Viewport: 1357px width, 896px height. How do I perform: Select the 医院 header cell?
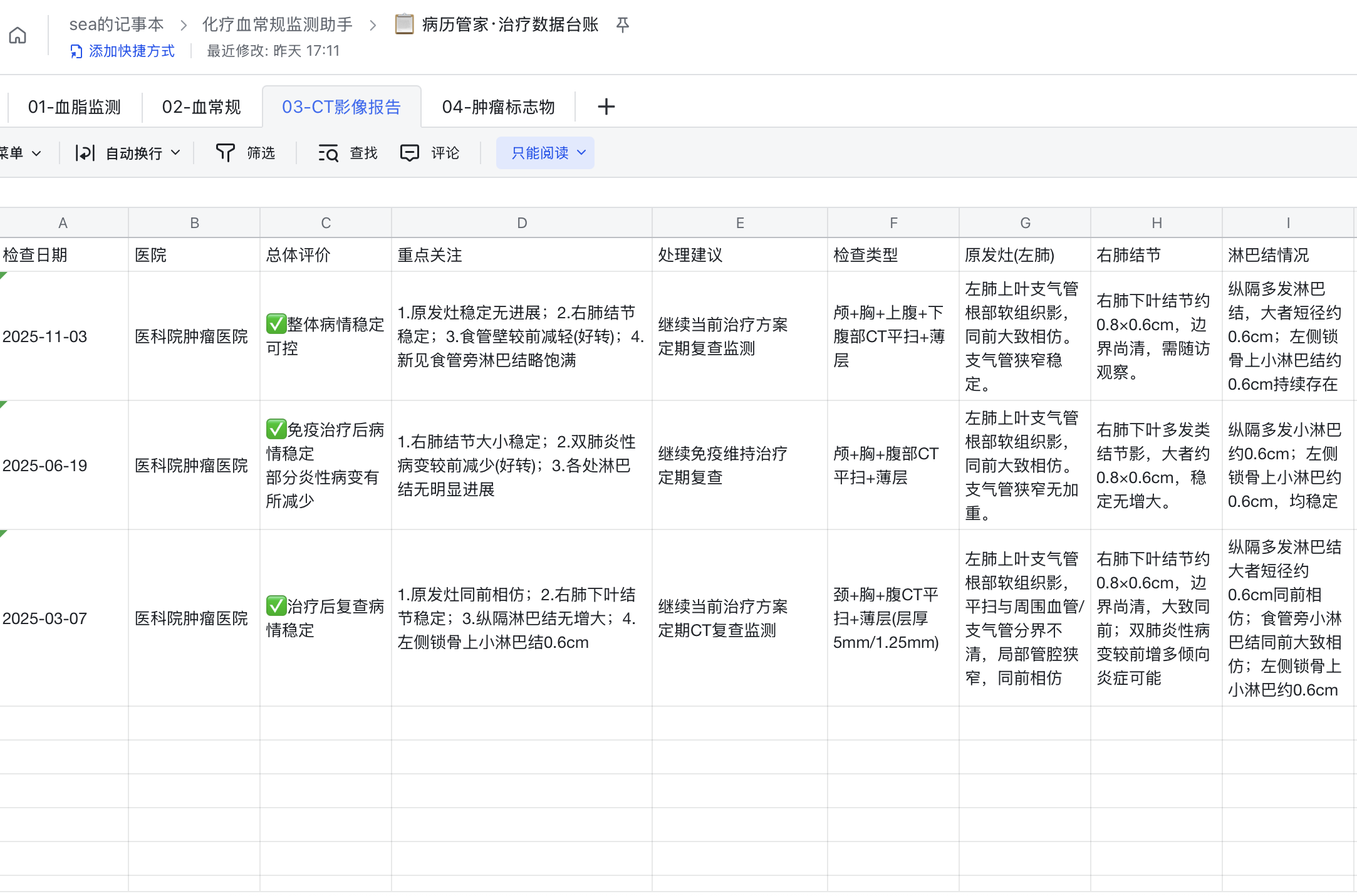194,255
